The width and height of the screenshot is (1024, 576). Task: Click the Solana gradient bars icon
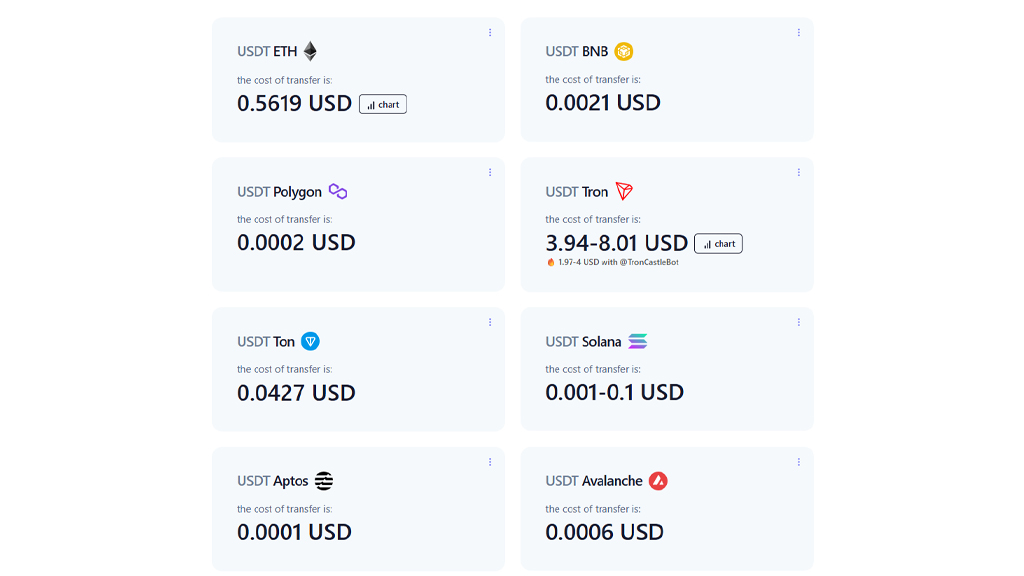(637, 341)
